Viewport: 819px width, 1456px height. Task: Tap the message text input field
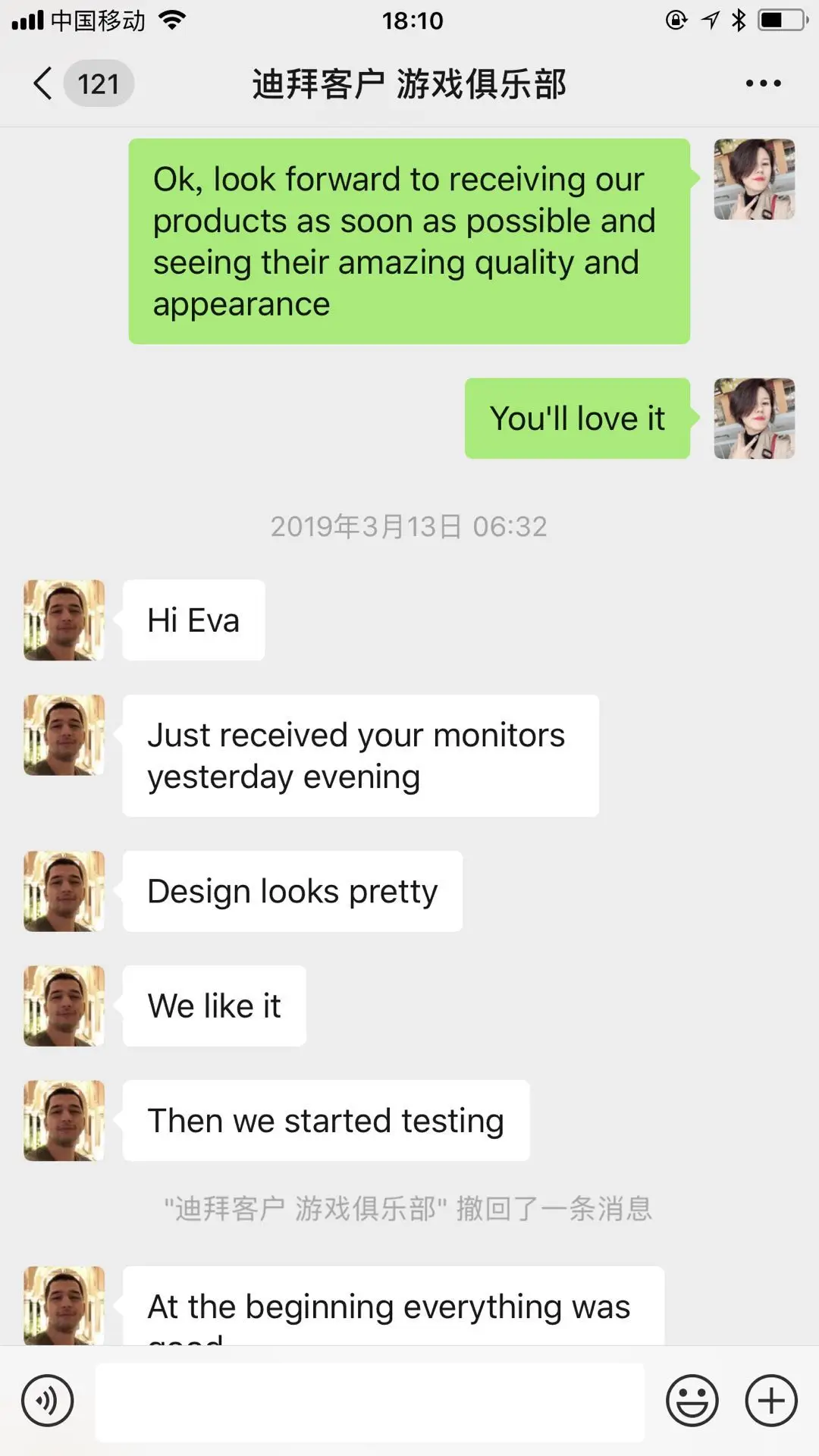click(370, 1401)
